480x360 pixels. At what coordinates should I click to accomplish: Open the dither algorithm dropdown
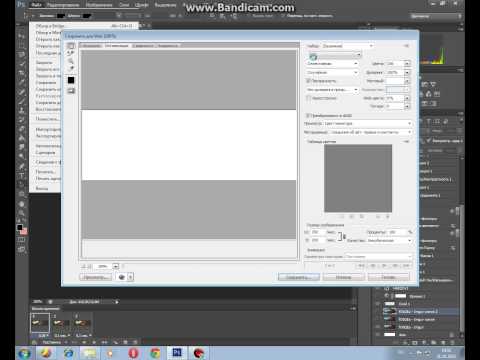[332, 72]
